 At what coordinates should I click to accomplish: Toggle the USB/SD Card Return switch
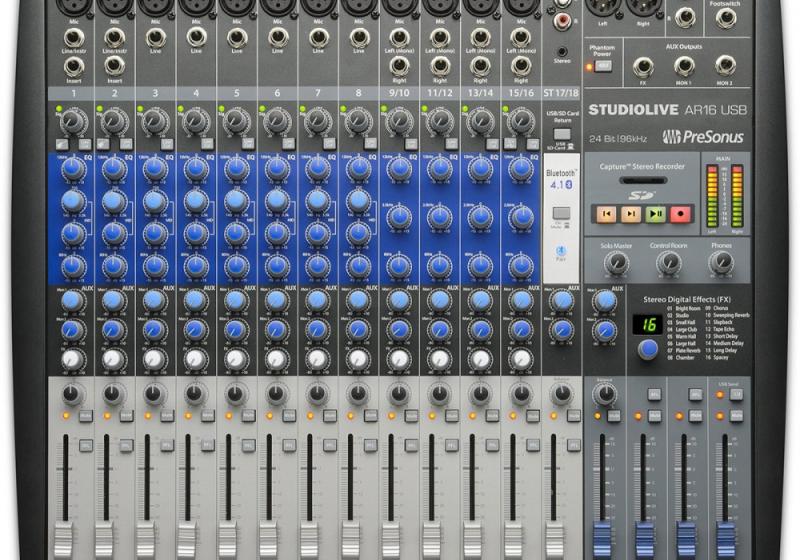point(561,133)
